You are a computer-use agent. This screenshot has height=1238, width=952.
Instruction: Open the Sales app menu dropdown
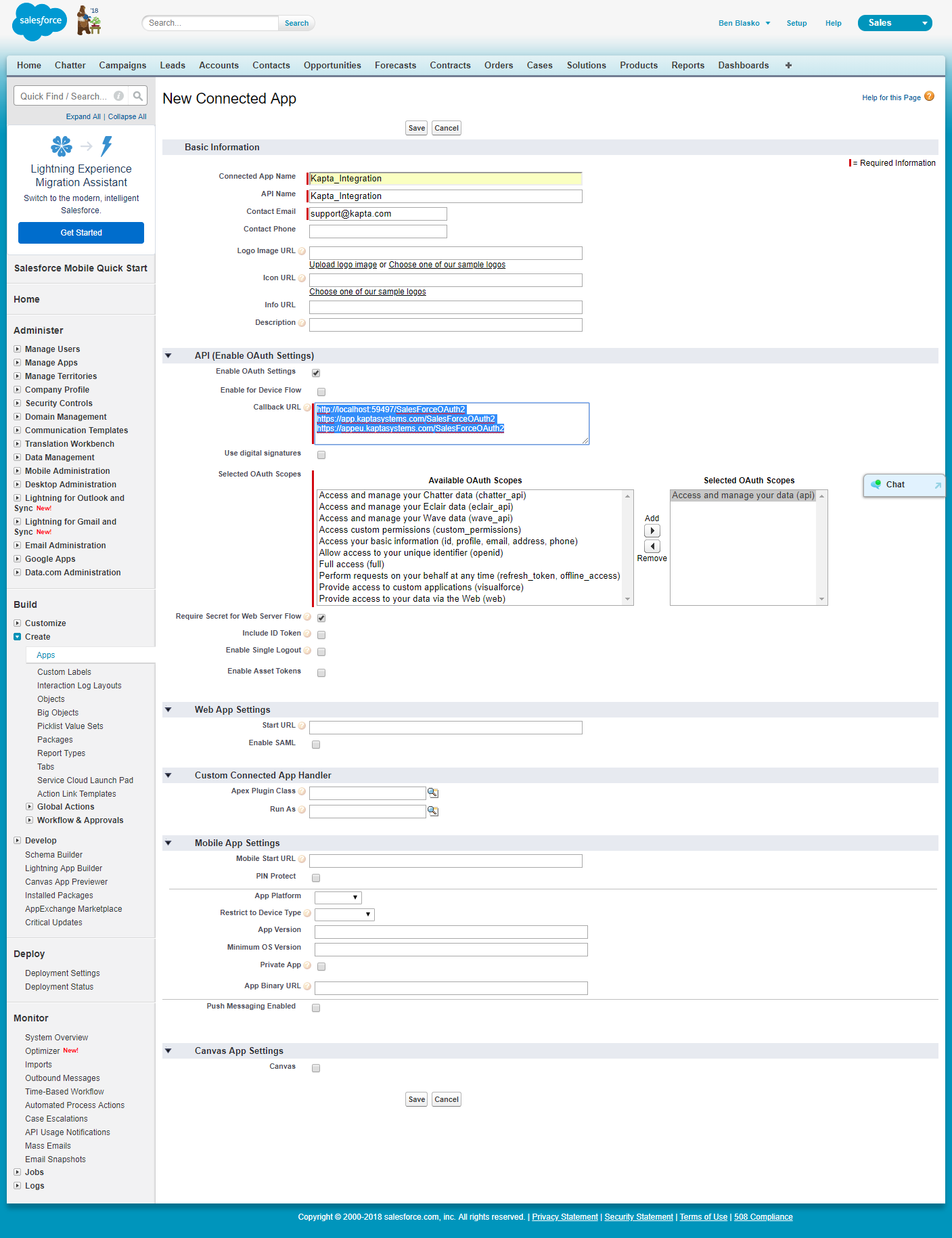pyautogui.click(x=894, y=23)
